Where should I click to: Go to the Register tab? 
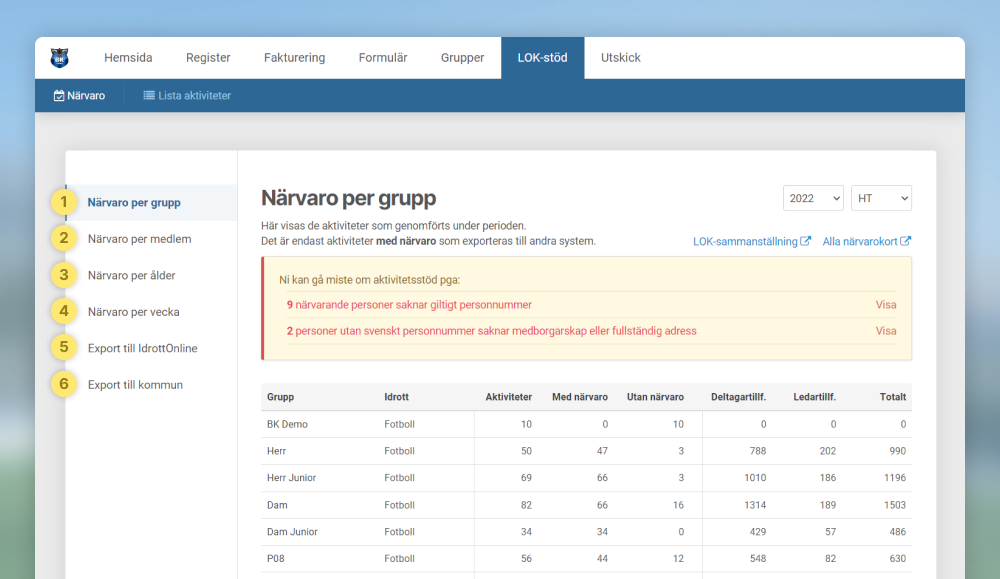tap(208, 57)
